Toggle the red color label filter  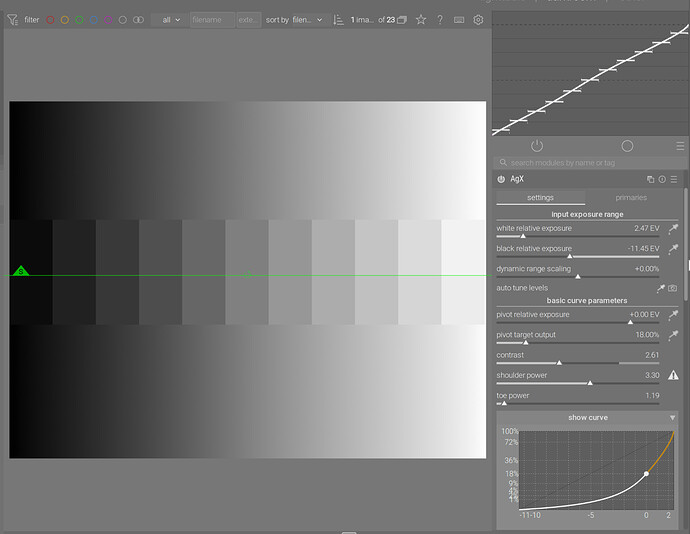[x=50, y=20]
